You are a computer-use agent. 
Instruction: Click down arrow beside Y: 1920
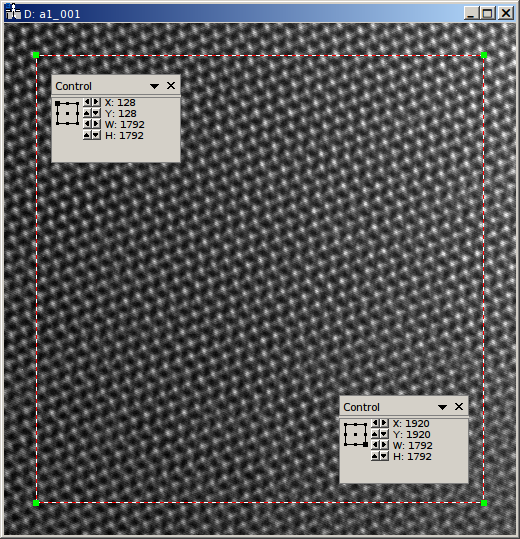pyautogui.click(x=384, y=434)
